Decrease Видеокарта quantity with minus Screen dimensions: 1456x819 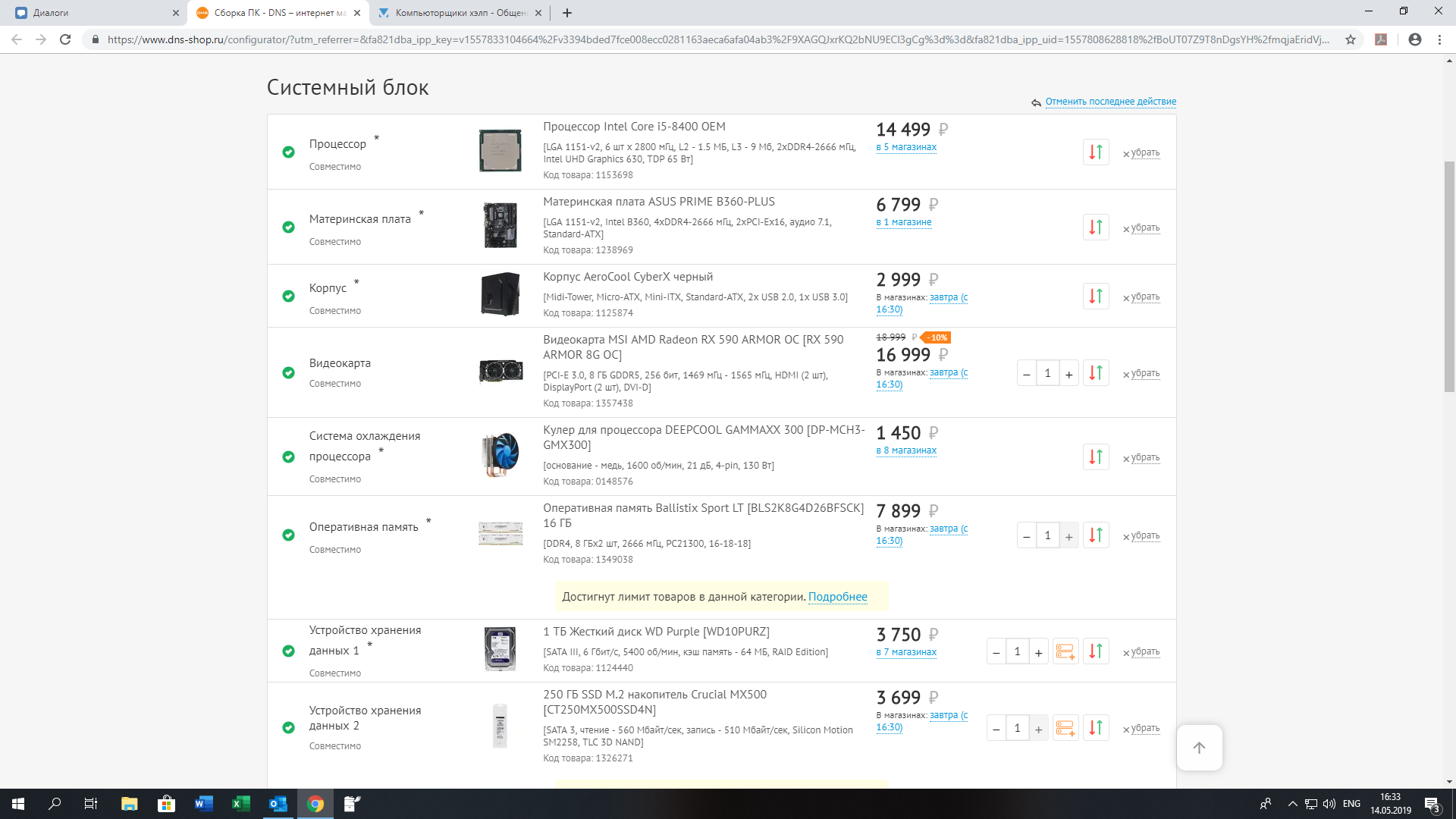tap(1027, 373)
